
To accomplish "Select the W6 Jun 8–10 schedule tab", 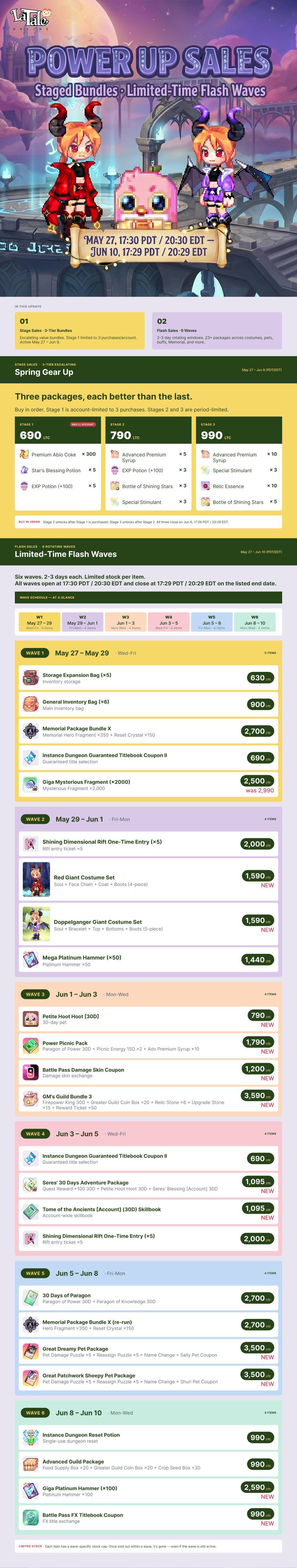I will tap(254, 621).
